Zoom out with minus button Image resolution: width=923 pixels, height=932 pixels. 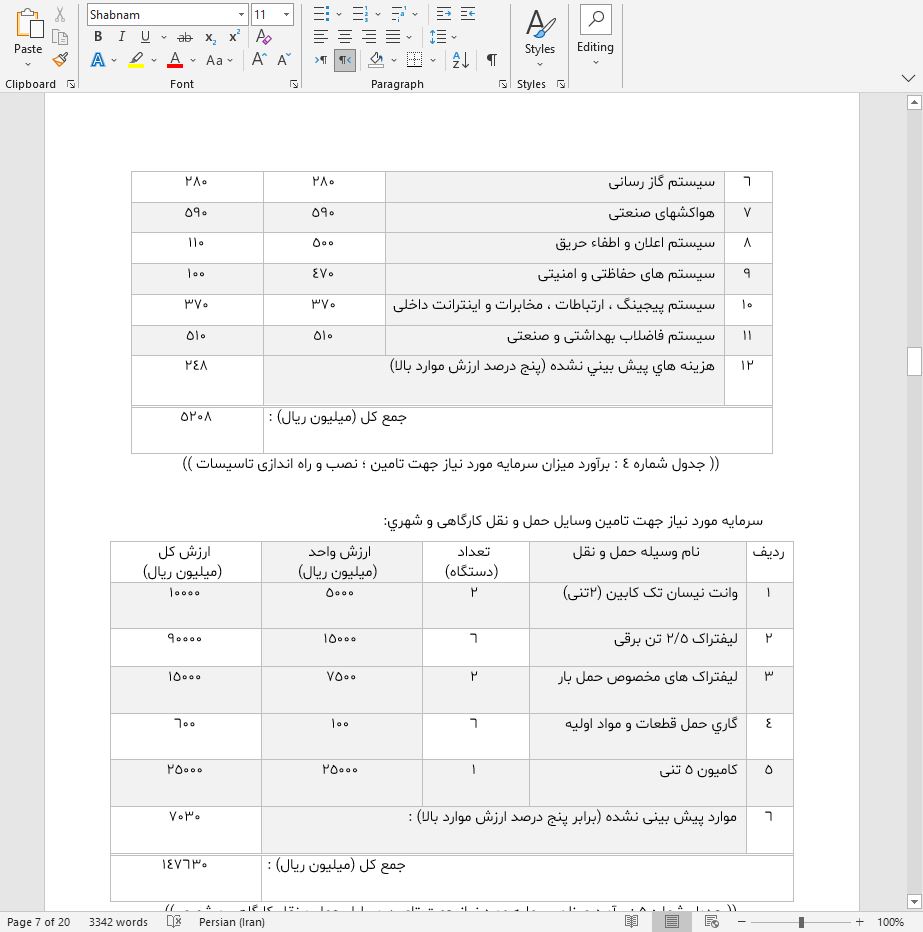pos(741,922)
